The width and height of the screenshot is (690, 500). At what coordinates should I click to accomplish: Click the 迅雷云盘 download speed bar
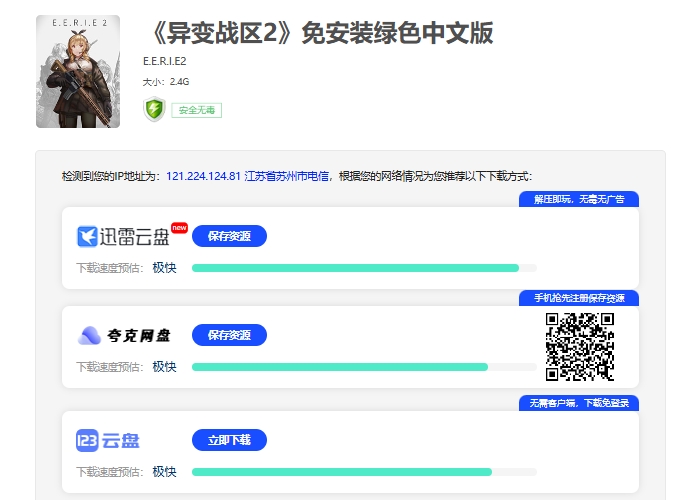(x=364, y=268)
